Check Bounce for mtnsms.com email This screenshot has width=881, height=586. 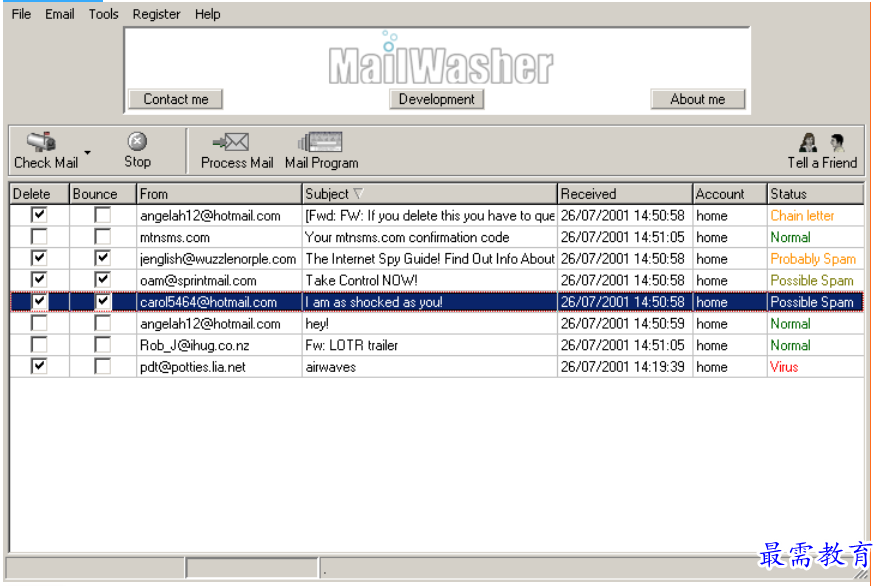(x=102, y=237)
